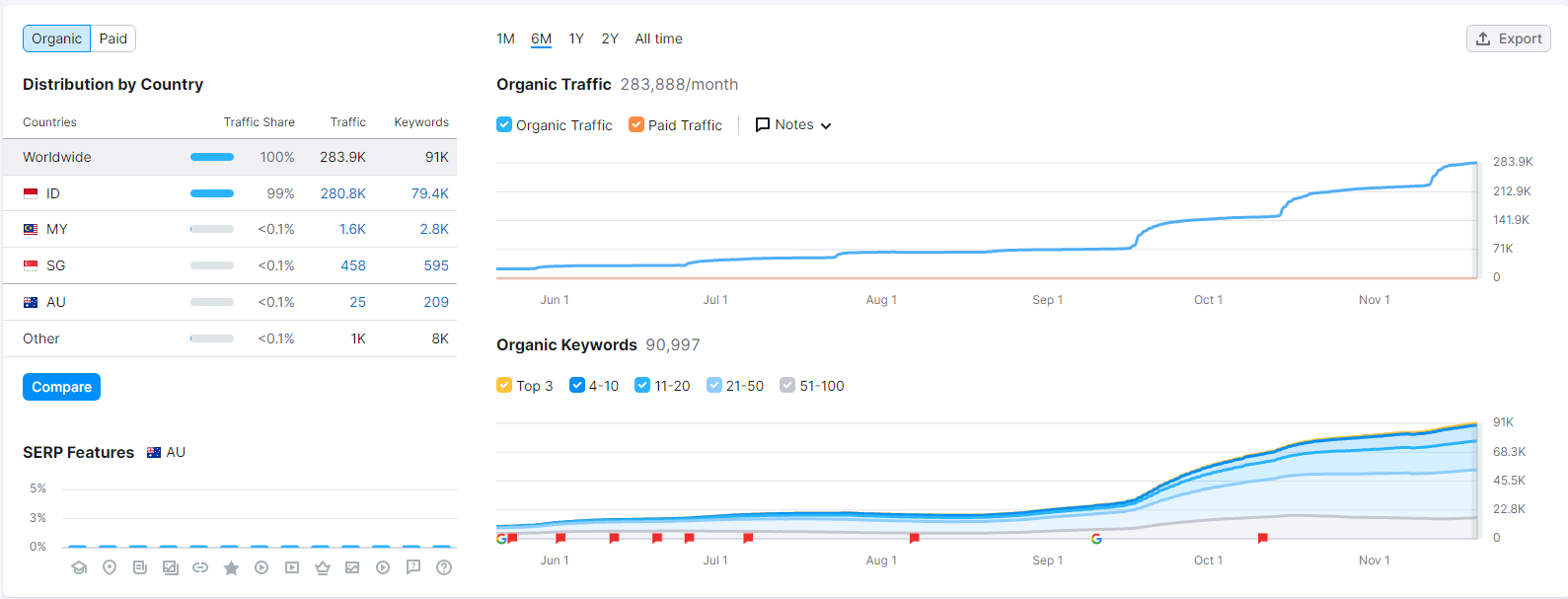
Task: Click the Reviews star icon
Action: [231, 567]
